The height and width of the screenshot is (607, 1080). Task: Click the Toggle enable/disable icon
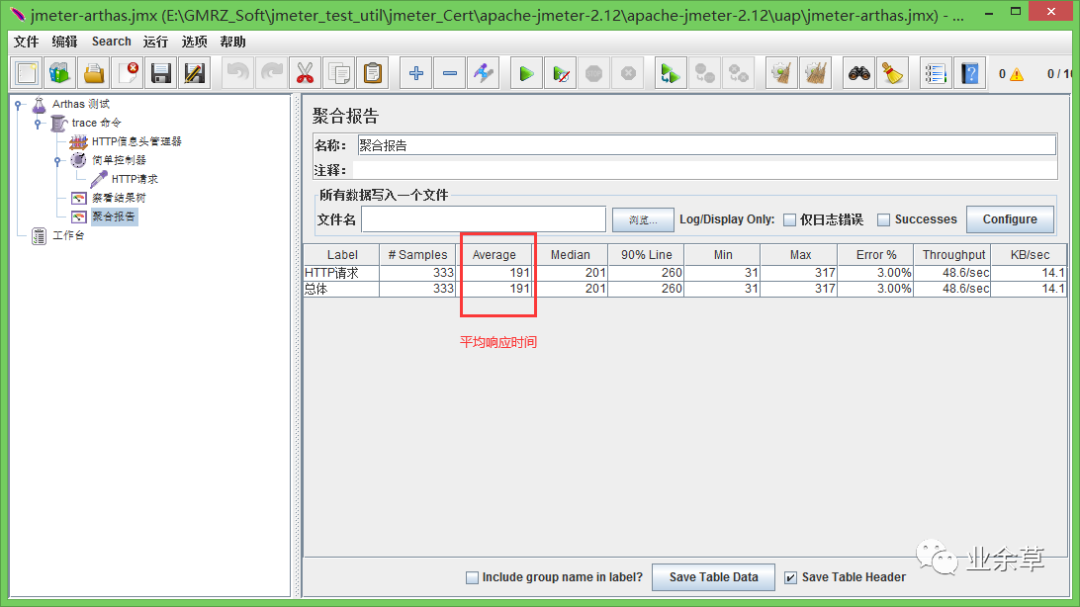(x=483, y=73)
